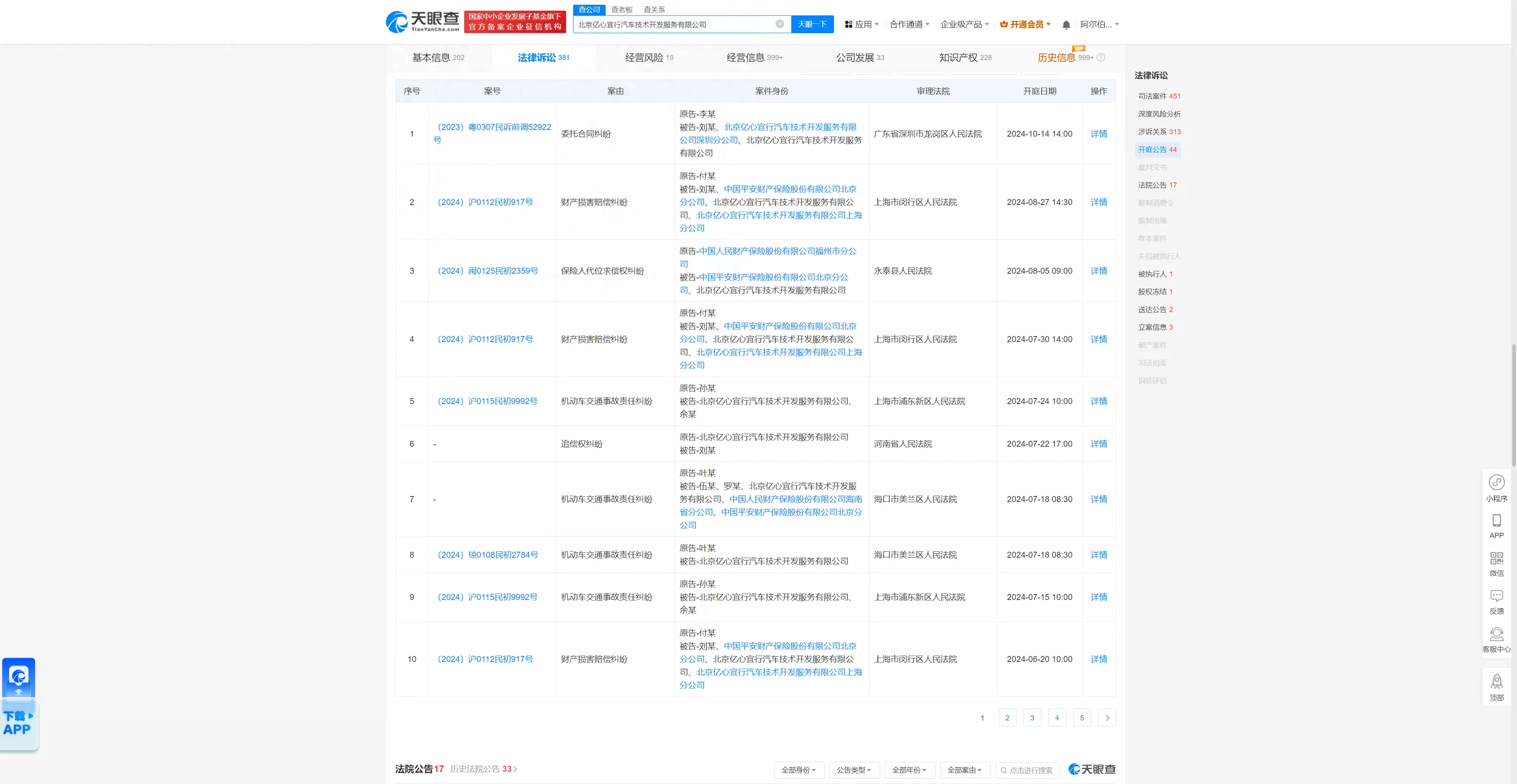
Task: Go to next page arrow
Action: click(1107, 718)
